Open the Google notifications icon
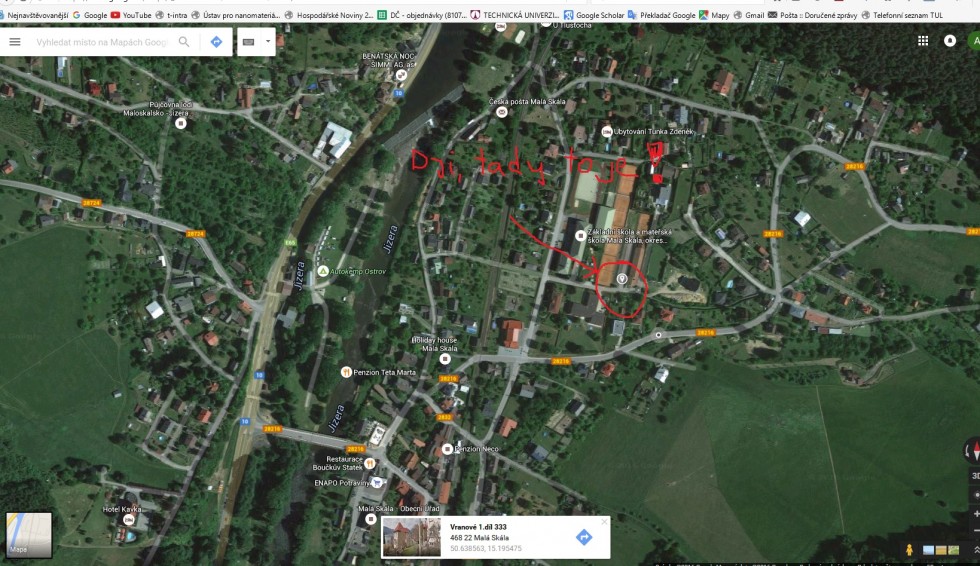The image size is (980, 566). pyautogui.click(x=948, y=41)
